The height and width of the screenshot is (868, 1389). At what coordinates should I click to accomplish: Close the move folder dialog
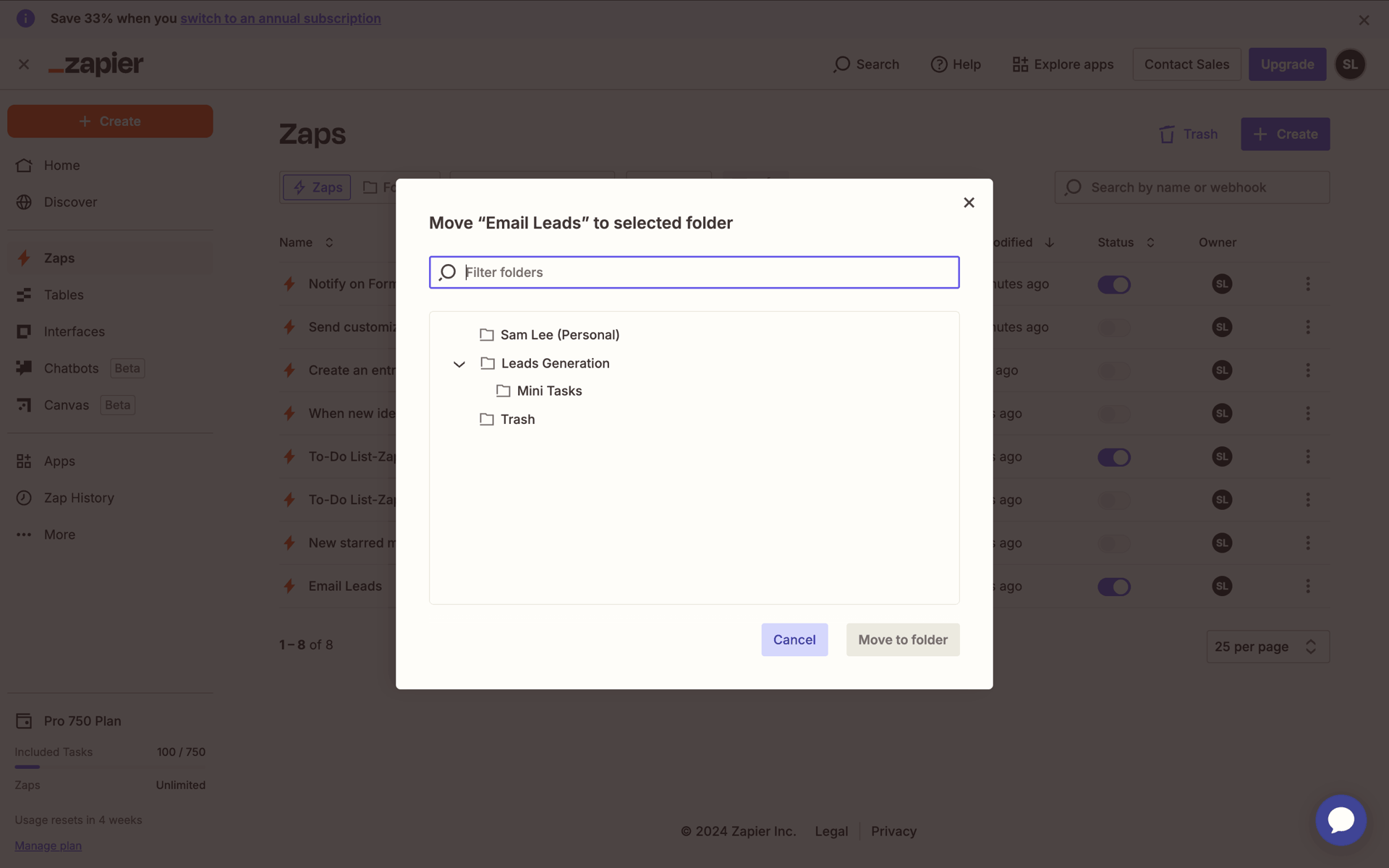(969, 203)
